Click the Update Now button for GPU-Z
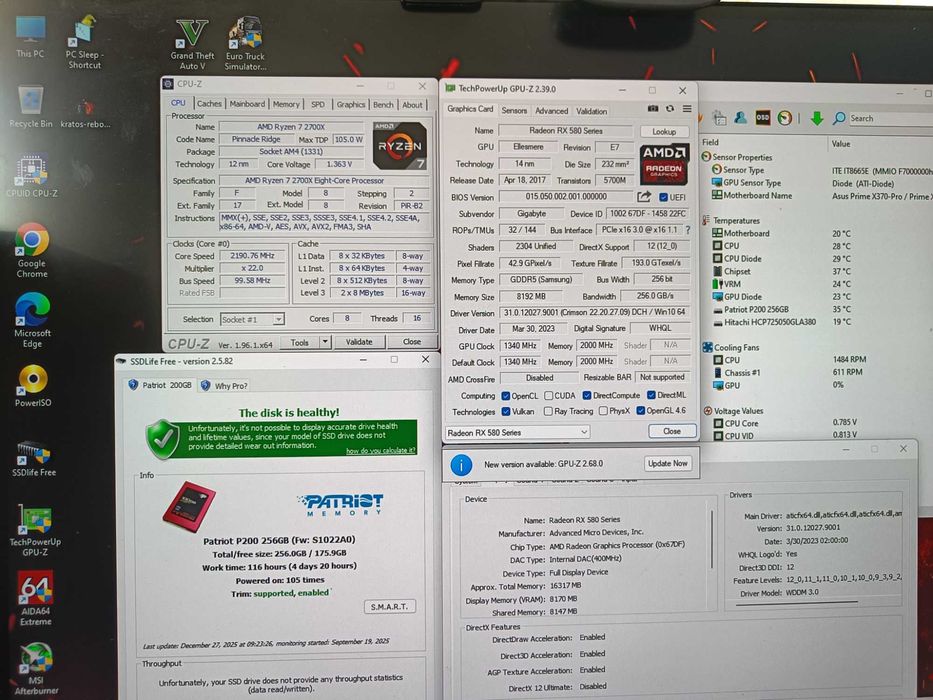This screenshot has width=933, height=700. pos(668,463)
